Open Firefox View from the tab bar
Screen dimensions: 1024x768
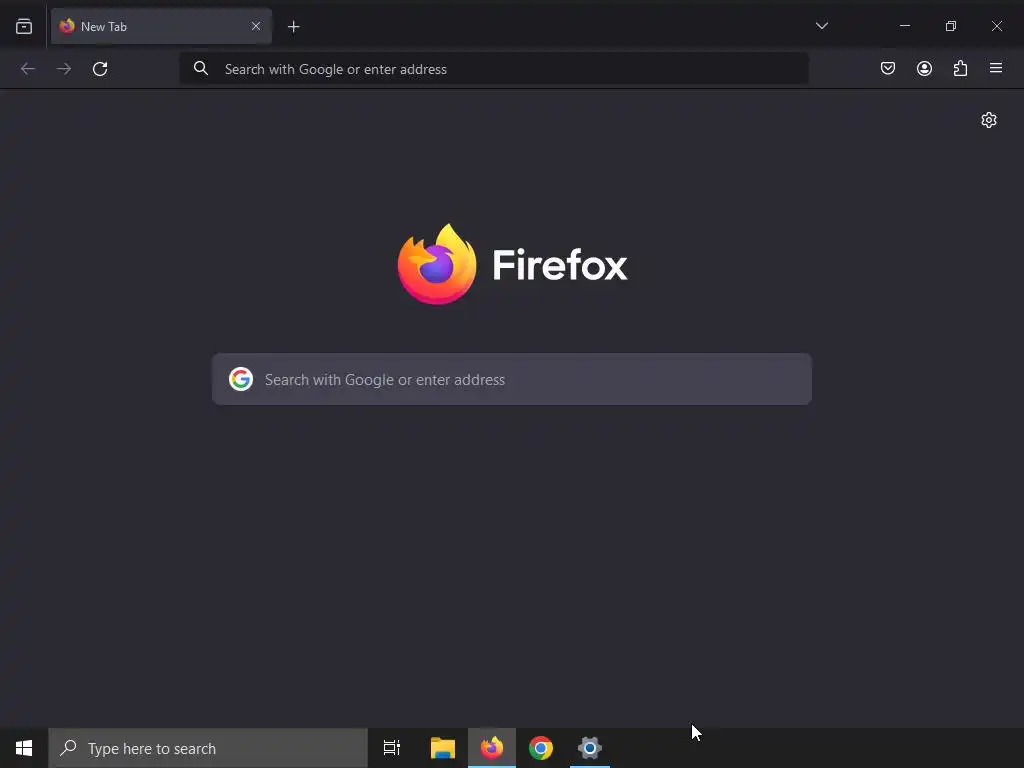point(24,26)
